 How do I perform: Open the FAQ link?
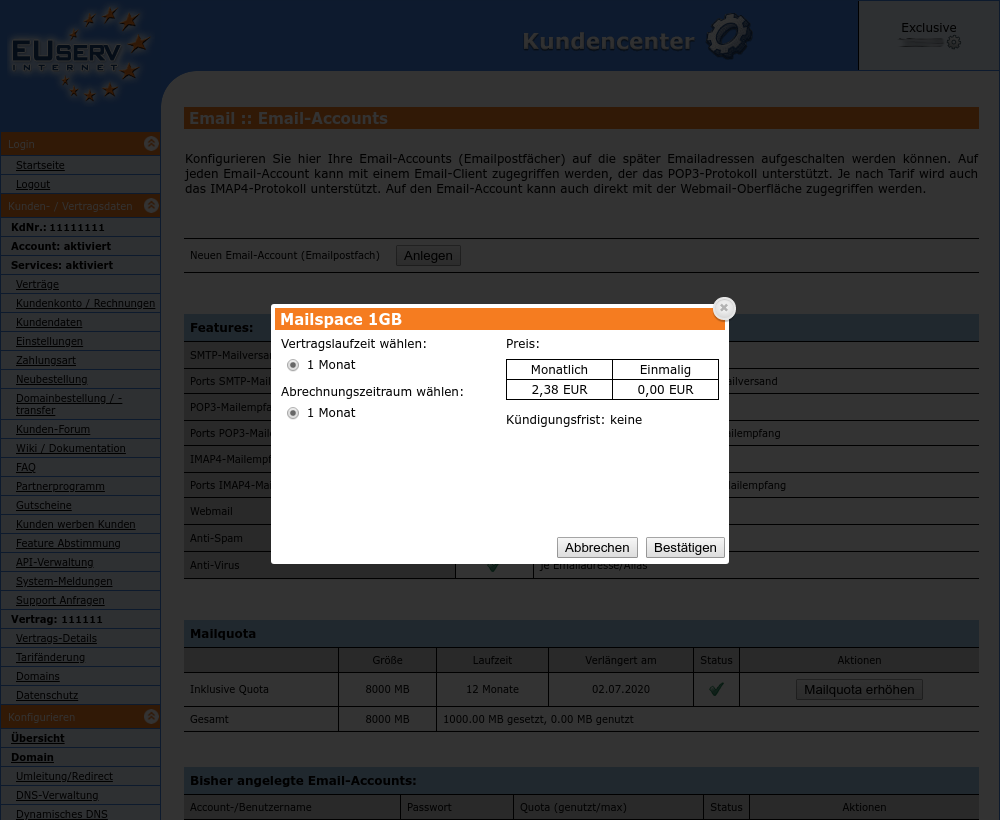26,467
